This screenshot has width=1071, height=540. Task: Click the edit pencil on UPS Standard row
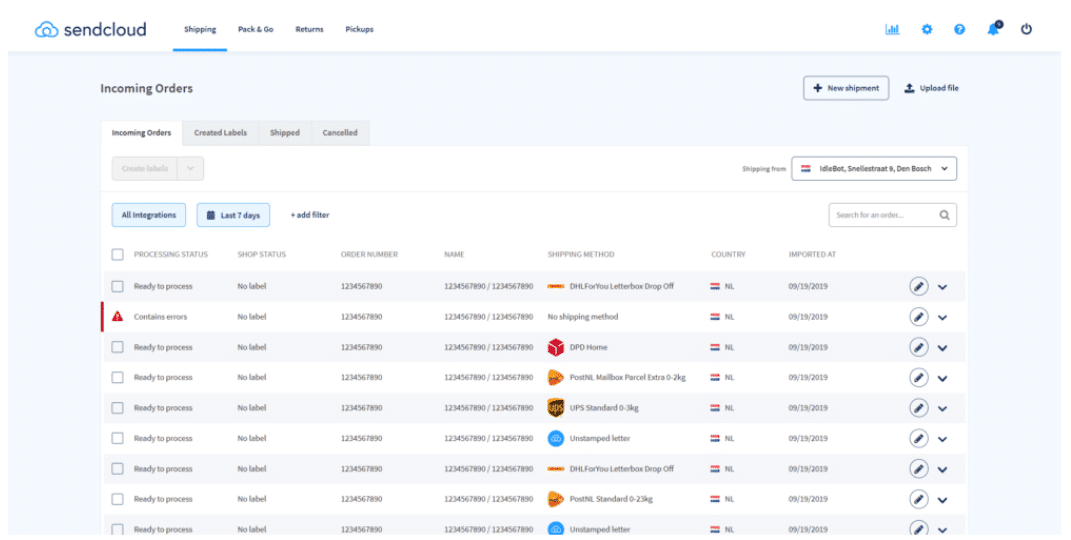[919, 408]
